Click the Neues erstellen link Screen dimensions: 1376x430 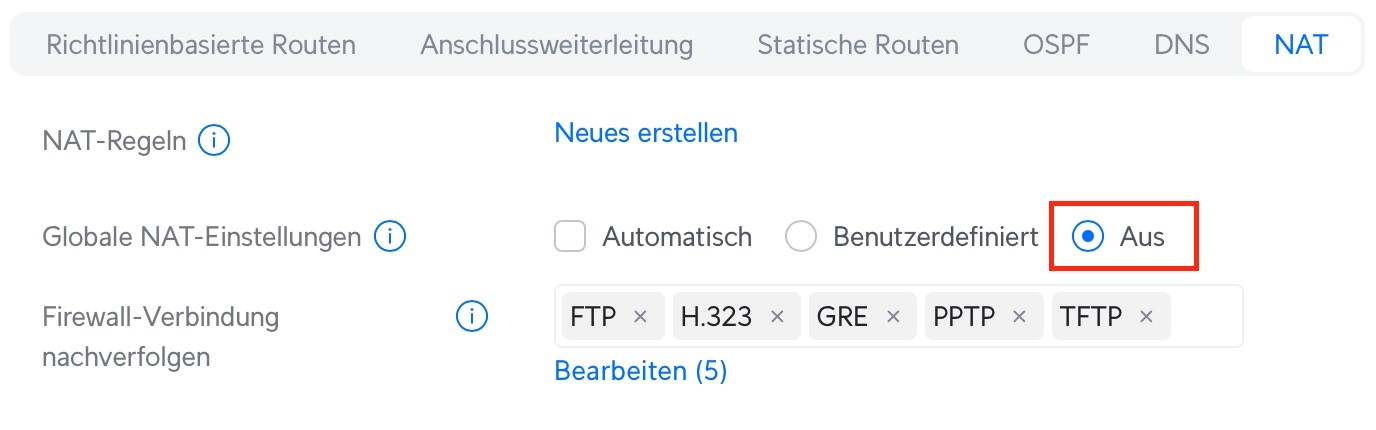click(x=646, y=132)
